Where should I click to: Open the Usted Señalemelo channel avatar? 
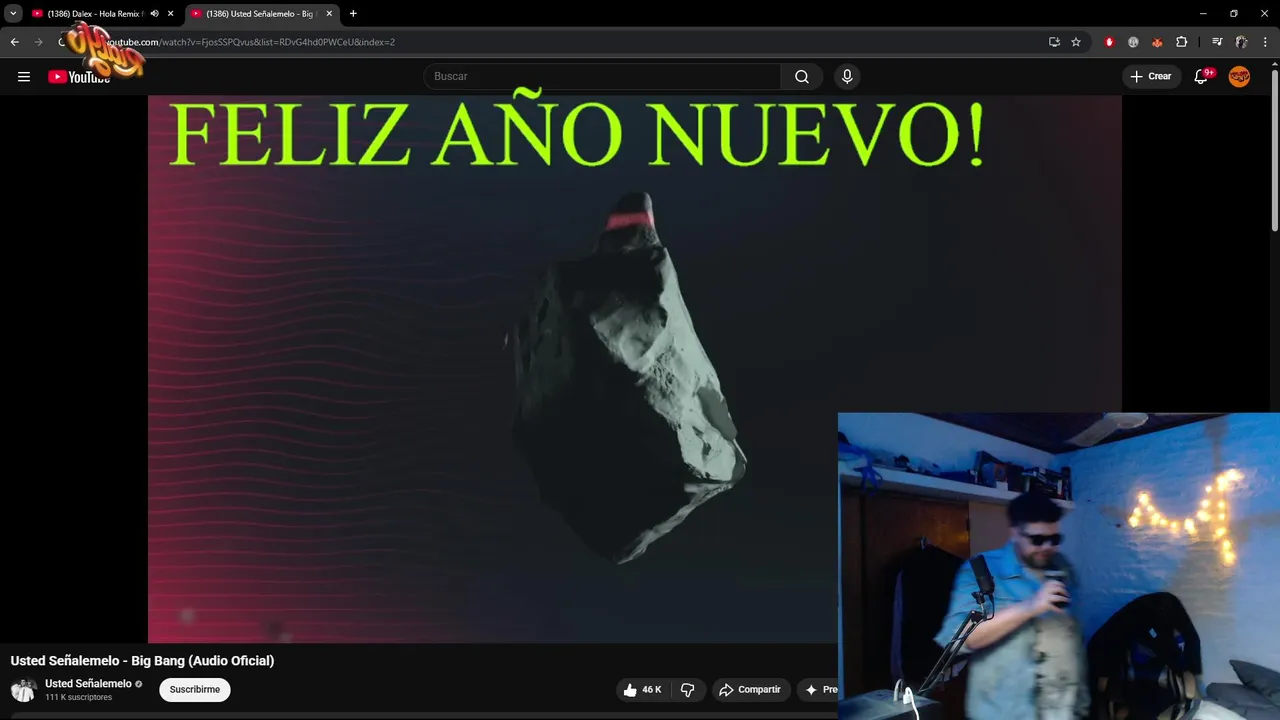pos(23,690)
